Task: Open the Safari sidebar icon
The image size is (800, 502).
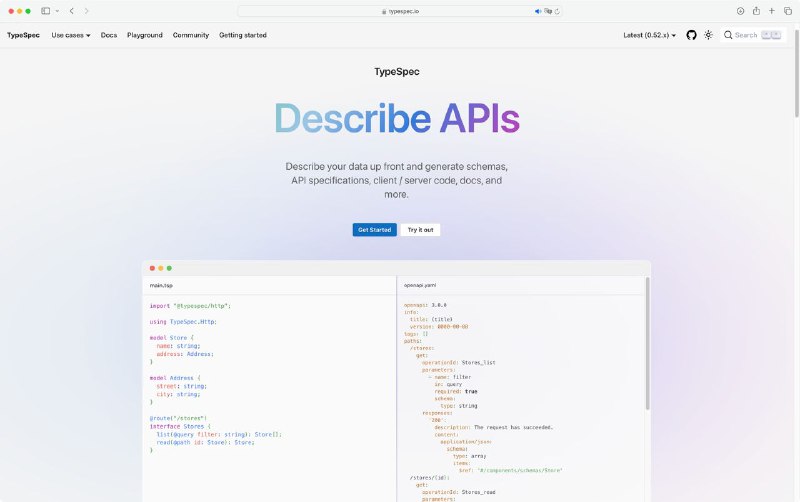Action: pos(45,11)
